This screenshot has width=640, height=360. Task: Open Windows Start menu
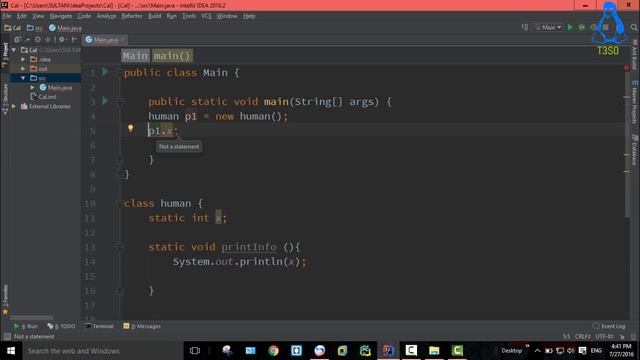tap(11, 351)
